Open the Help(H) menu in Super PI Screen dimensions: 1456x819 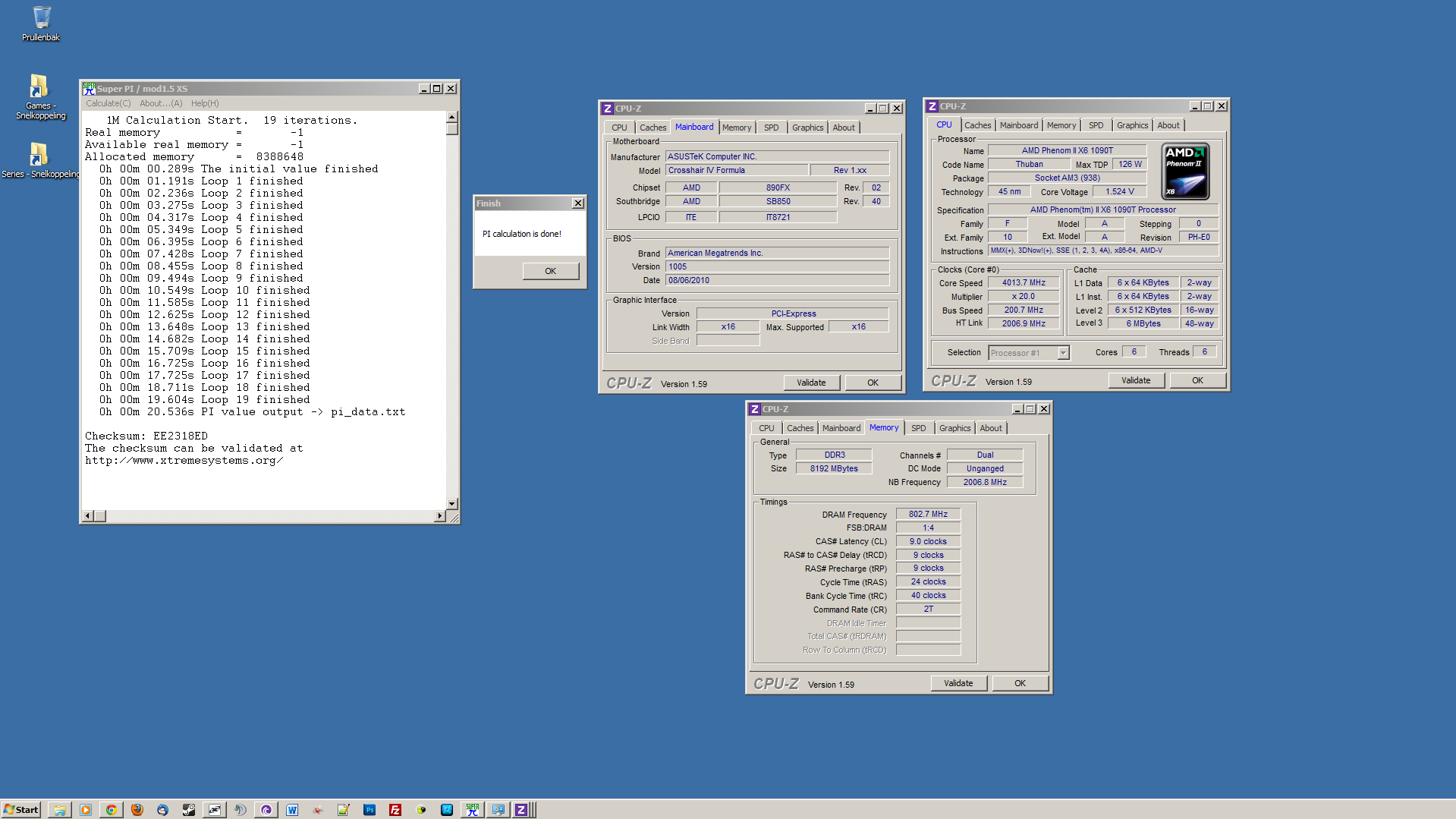tap(205, 103)
